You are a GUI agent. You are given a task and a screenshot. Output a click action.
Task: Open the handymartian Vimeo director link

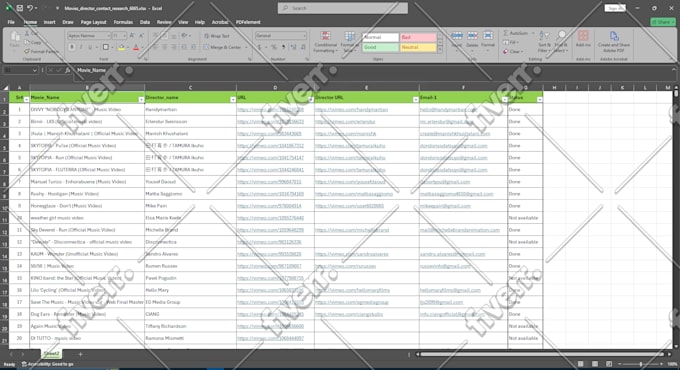click(351, 110)
